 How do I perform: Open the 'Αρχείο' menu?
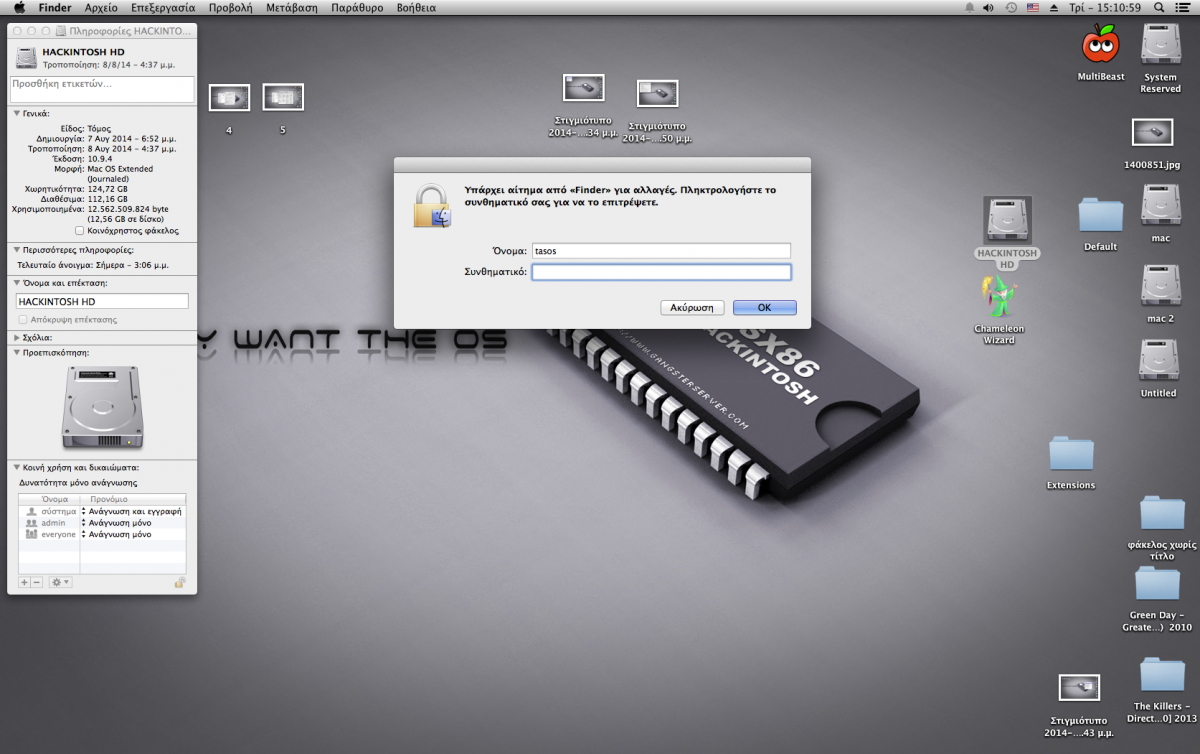(x=101, y=7)
